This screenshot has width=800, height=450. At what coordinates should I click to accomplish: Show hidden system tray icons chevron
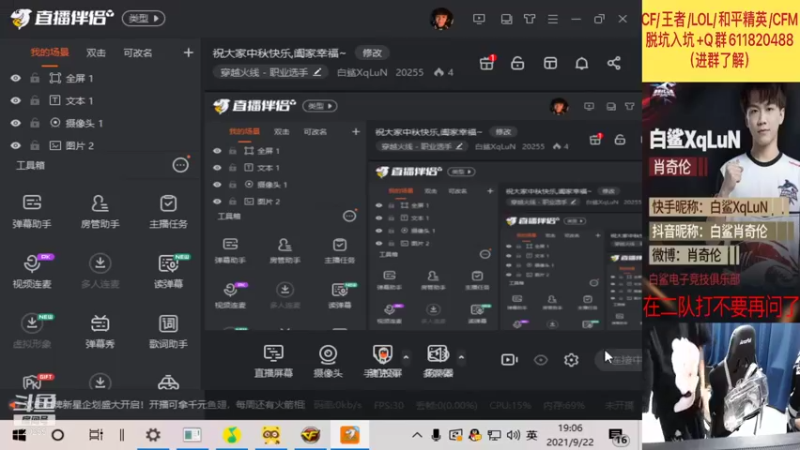[417, 435]
